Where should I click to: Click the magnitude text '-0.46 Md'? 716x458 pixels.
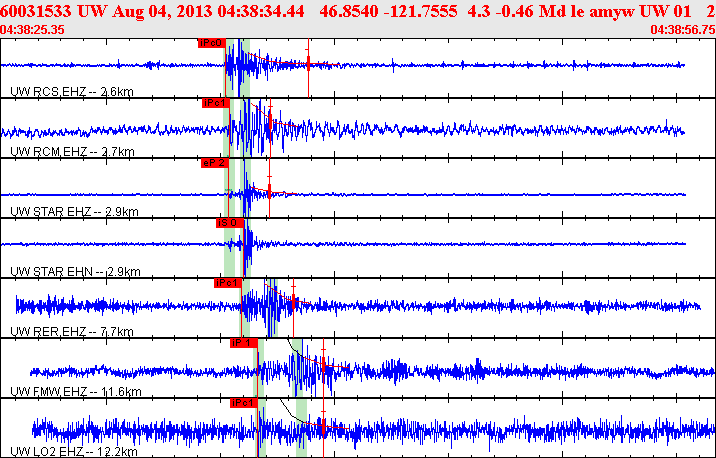pyautogui.click(x=531, y=11)
